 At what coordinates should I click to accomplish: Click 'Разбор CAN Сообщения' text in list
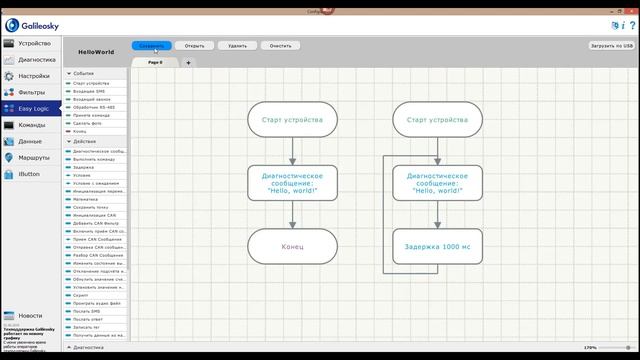coord(98,256)
